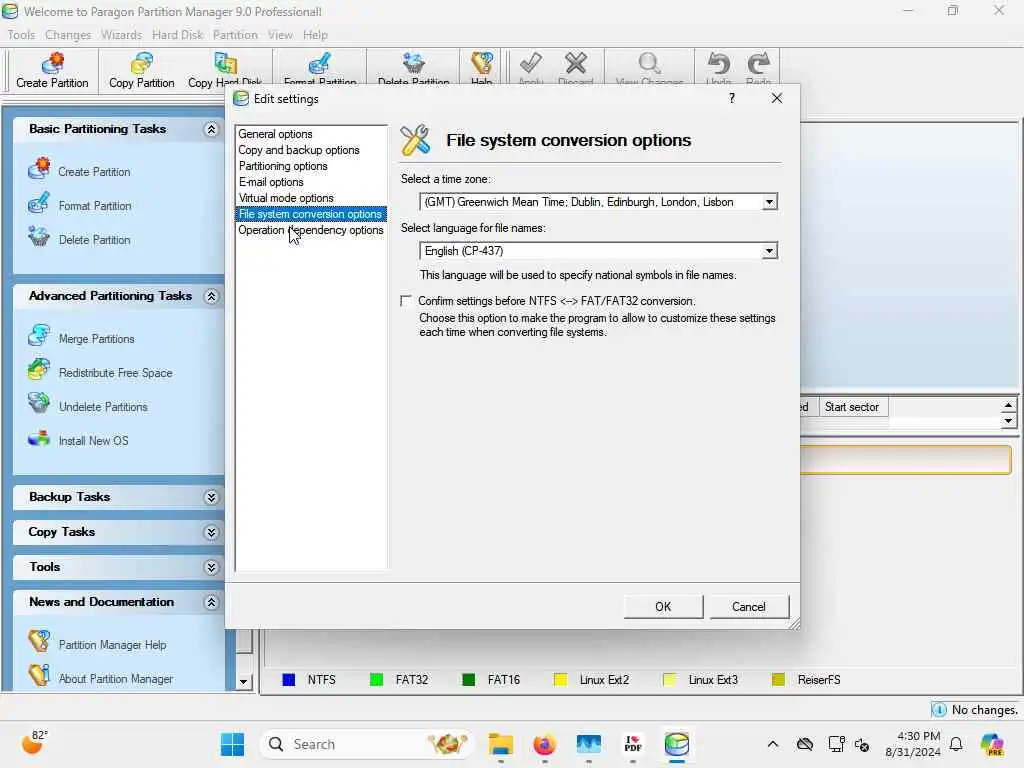Click the Copy Hard Disk toolbar icon

[225, 63]
